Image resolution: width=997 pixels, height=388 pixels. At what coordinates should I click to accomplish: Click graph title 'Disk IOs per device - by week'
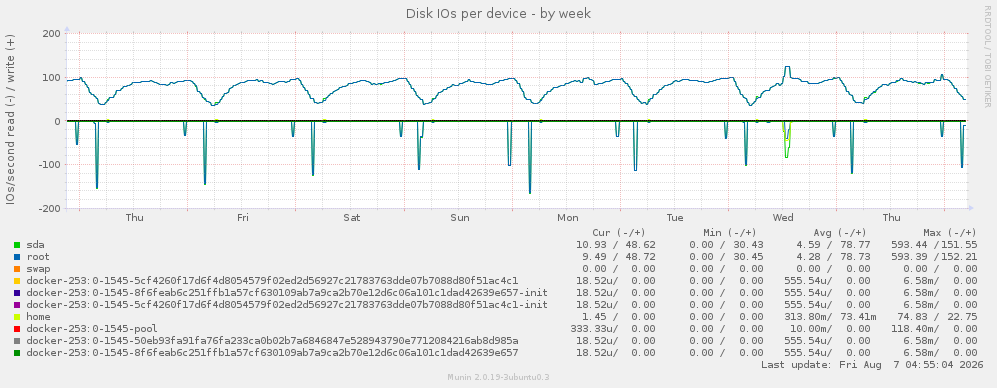click(x=498, y=13)
